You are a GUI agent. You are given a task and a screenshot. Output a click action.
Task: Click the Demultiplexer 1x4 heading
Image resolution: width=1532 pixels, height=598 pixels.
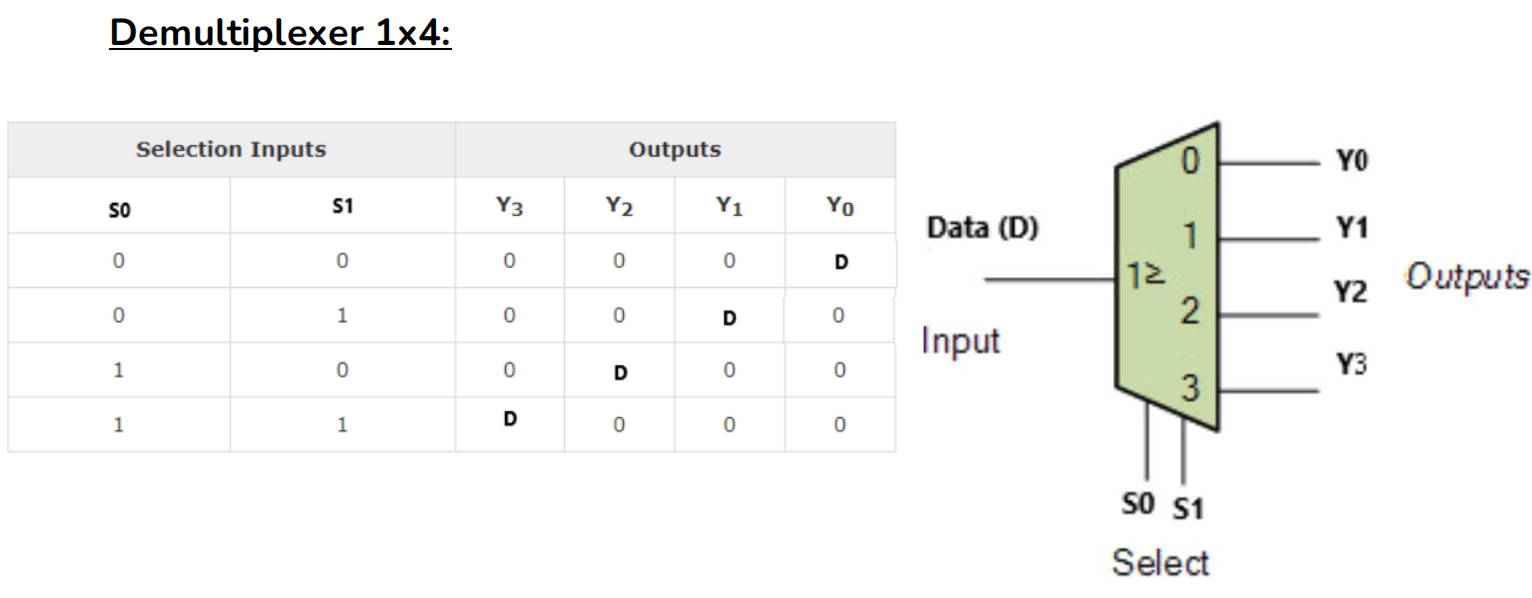click(x=281, y=32)
